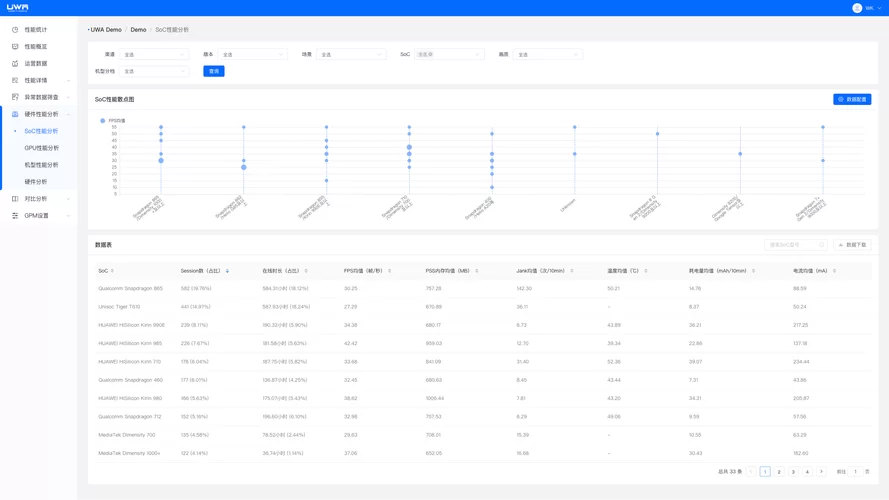The height and width of the screenshot is (500, 889).
Task: Select GPU性能分析 in the sidebar submenu
Action: point(41,148)
